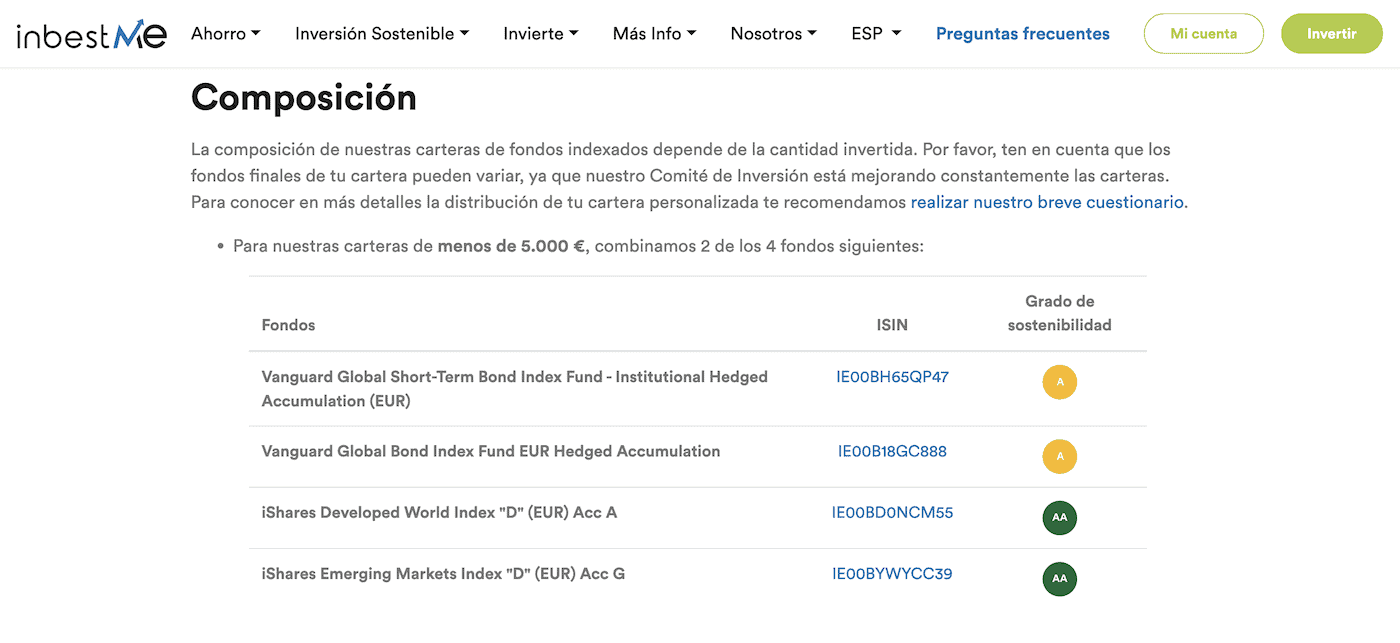Image resolution: width=1400 pixels, height=643 pixels.
Task: Select the Vanguard Global Short-Term Bond Index Fund name
Action: (x=514, y=389)
